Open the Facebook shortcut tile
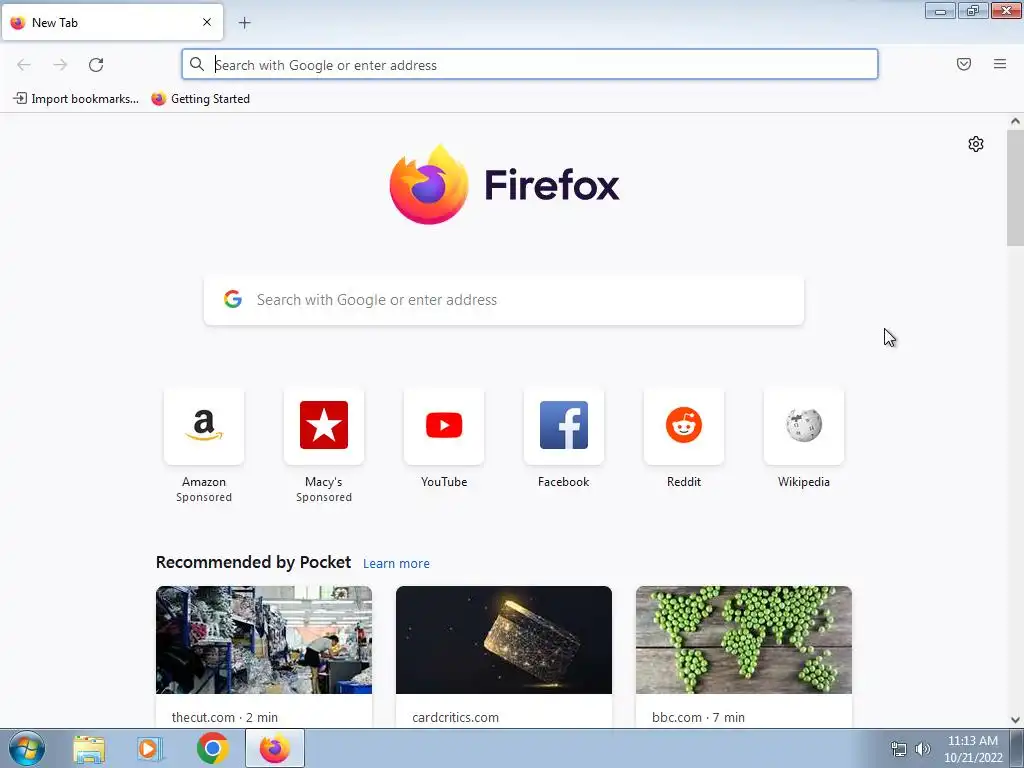1024x768 pixels. click(564, 426)
